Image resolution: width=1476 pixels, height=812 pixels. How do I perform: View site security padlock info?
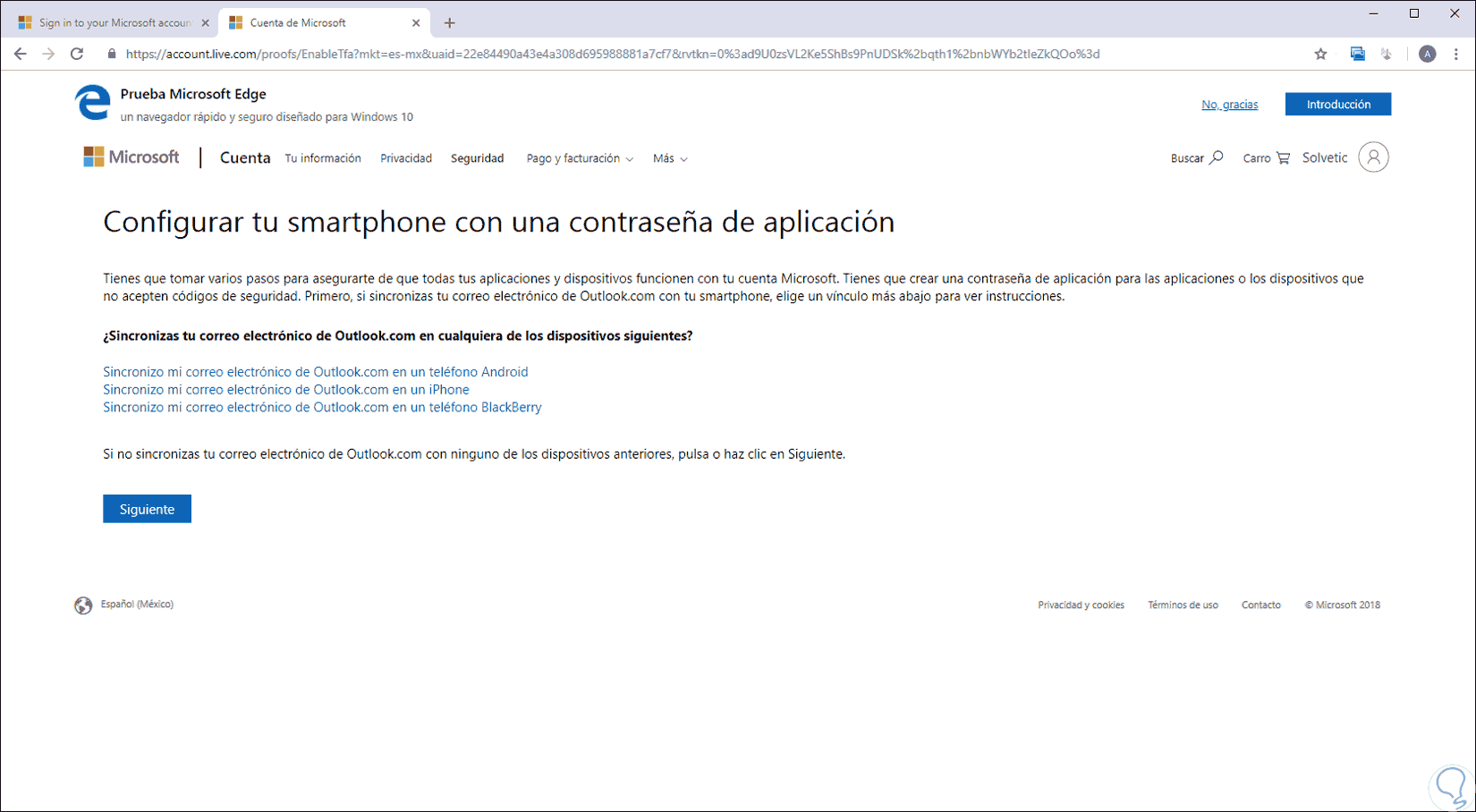pos(112,54)
